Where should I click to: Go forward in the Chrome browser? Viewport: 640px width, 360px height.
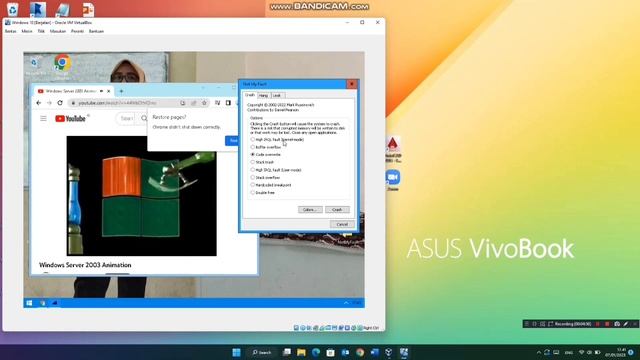point(49,103)
